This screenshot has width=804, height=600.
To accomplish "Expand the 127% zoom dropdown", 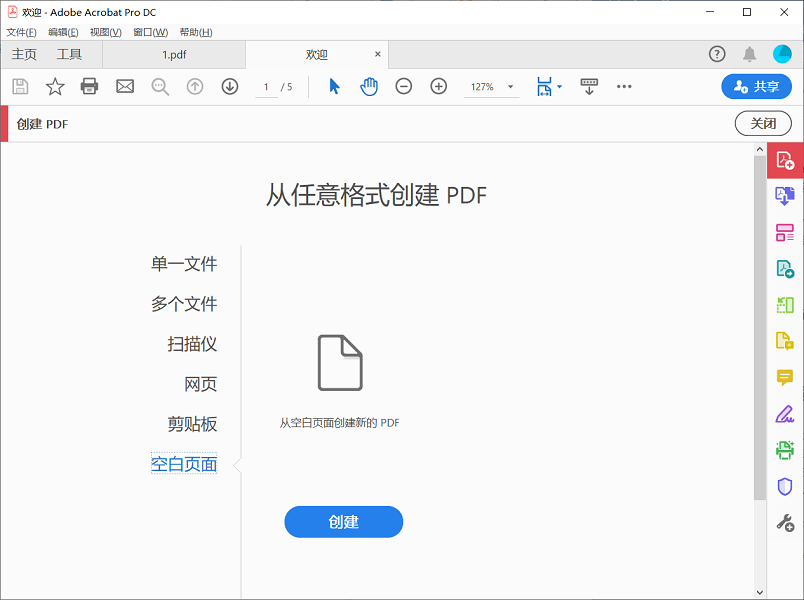I will 510,87.
